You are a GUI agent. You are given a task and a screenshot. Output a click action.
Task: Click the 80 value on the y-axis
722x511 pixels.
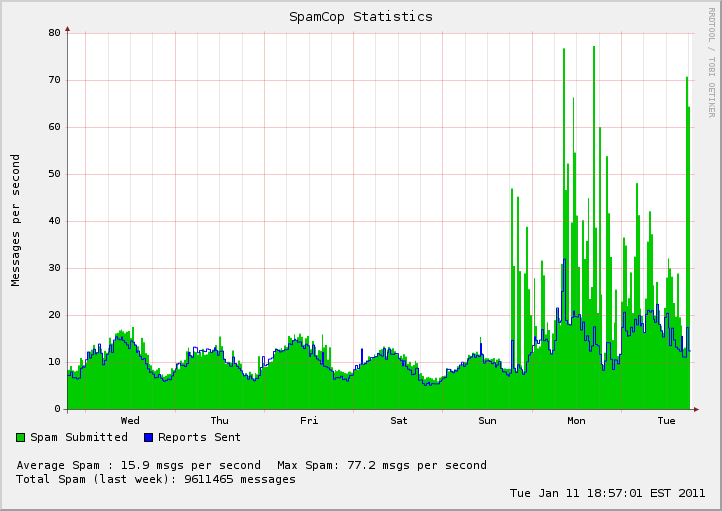54,33
